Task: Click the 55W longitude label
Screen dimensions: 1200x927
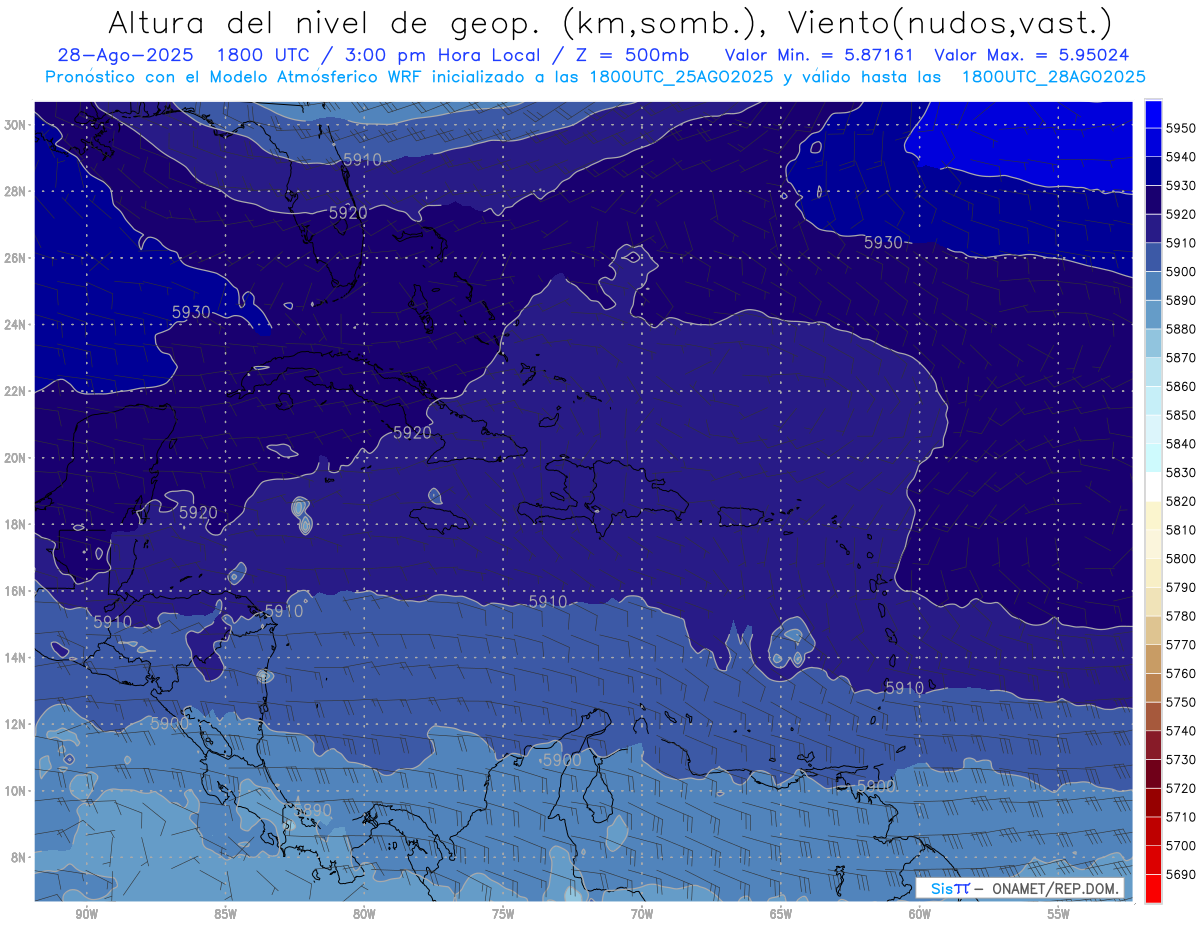Action: pos(1059,914)
